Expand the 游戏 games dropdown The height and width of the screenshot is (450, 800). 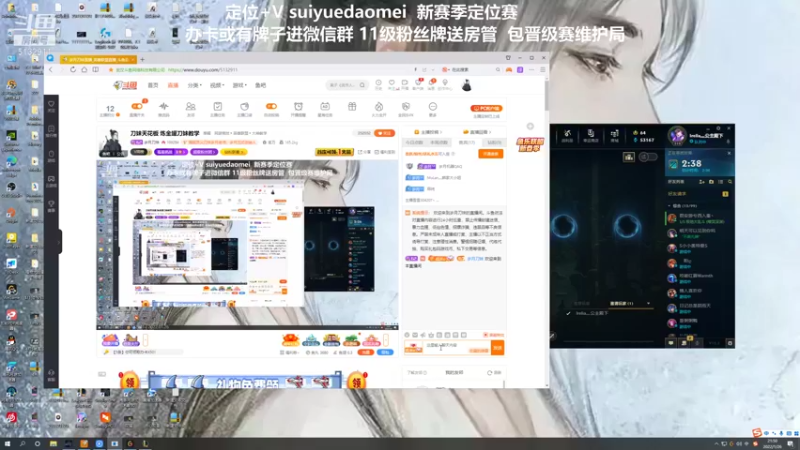(239, 85)
